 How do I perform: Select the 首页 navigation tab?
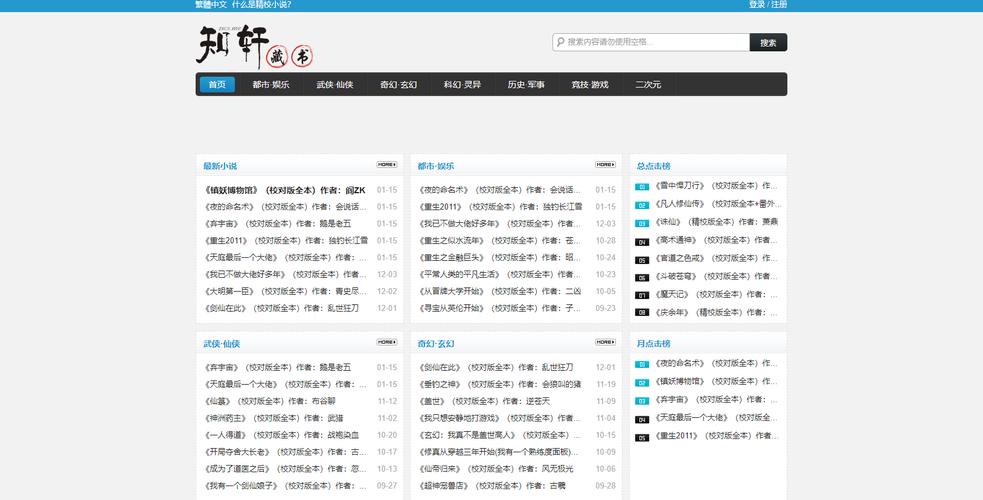[x=217, y=85]
